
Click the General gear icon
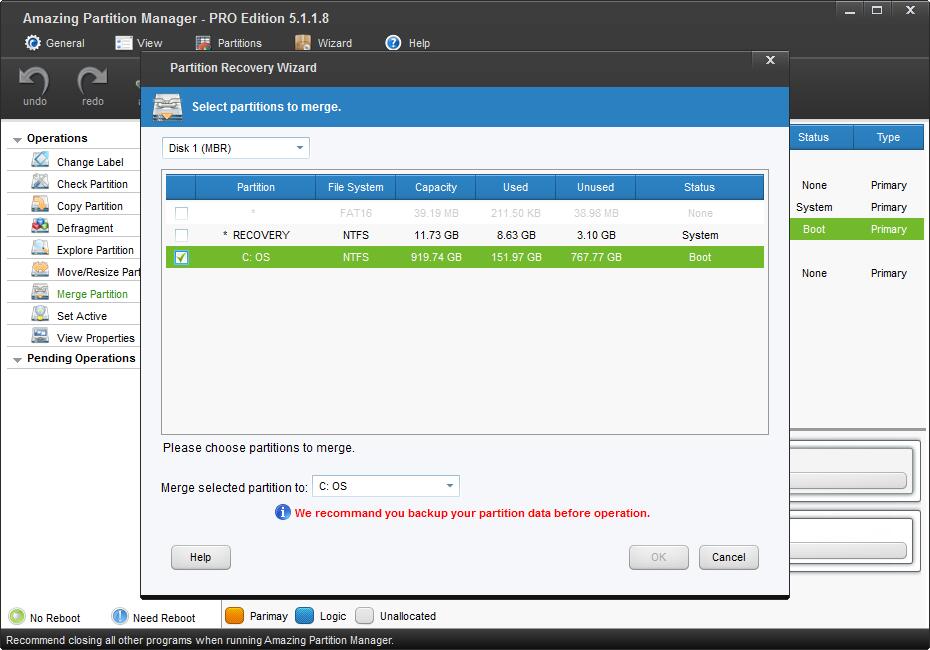coord(33,43)
